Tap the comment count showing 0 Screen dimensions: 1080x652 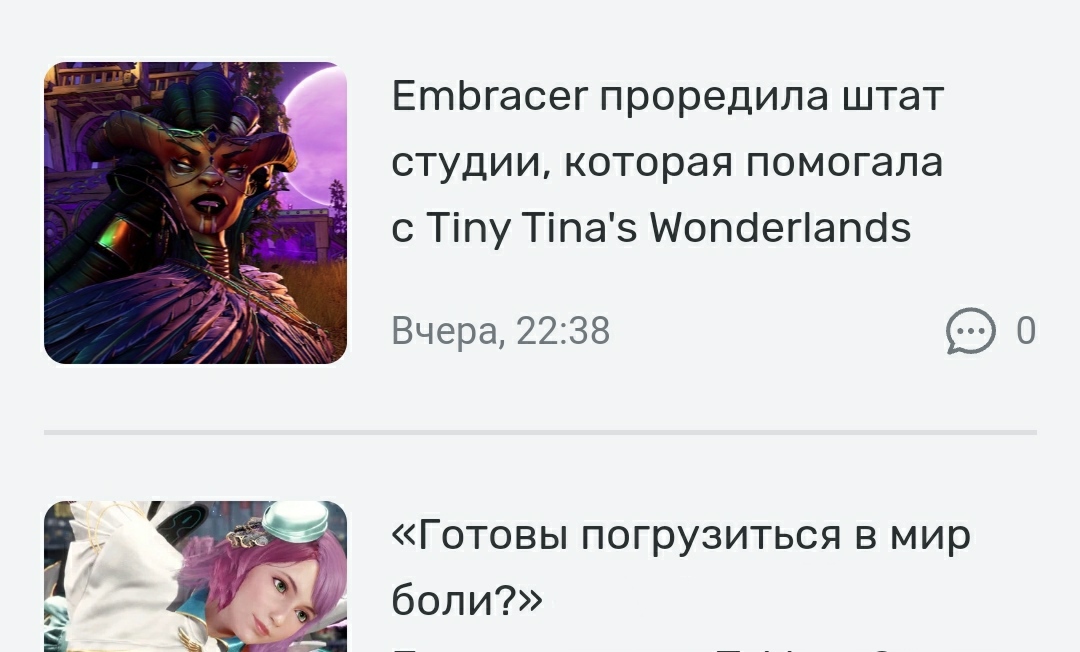(x=1026, y=330)
